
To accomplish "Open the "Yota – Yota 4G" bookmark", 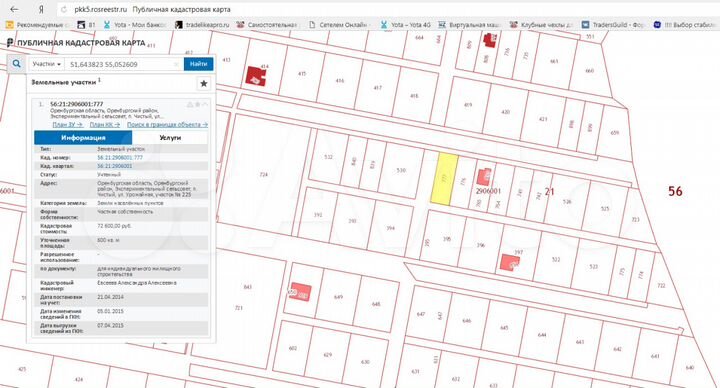I will coord(406,25).
